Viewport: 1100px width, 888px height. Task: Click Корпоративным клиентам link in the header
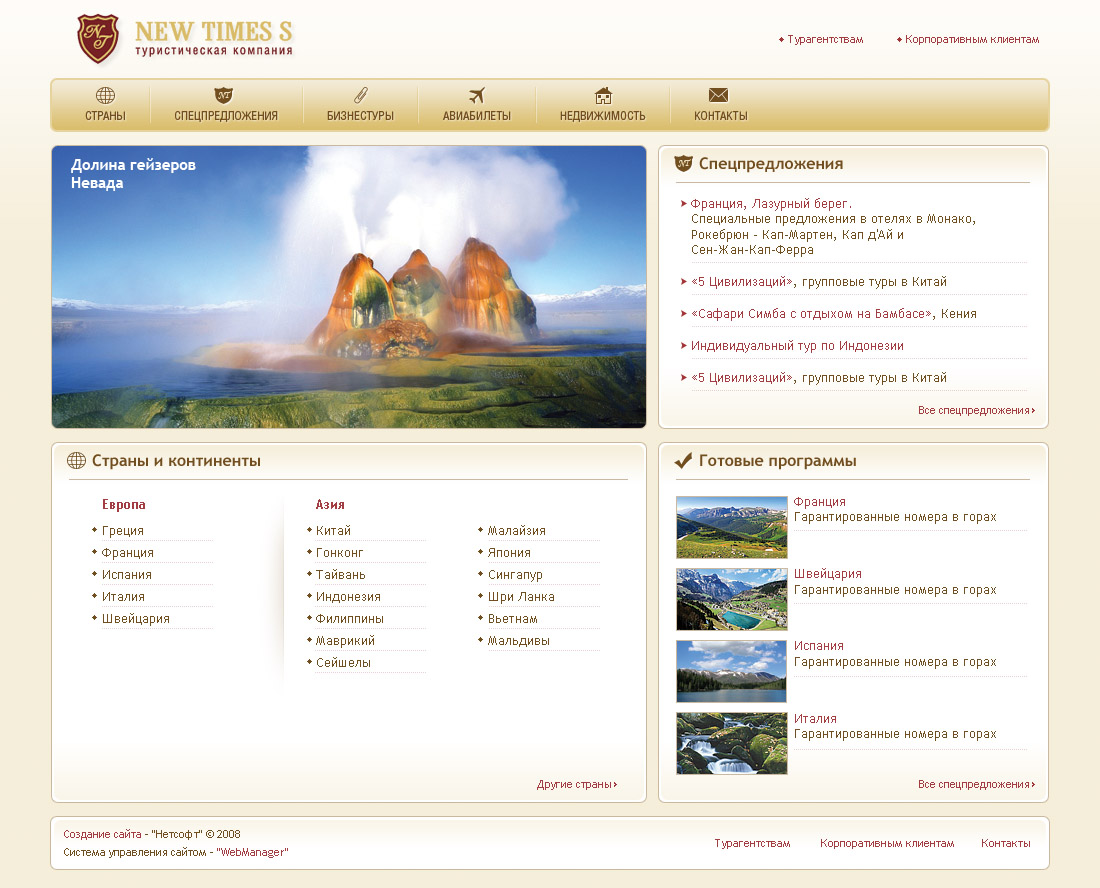click(x=972, y=39)
